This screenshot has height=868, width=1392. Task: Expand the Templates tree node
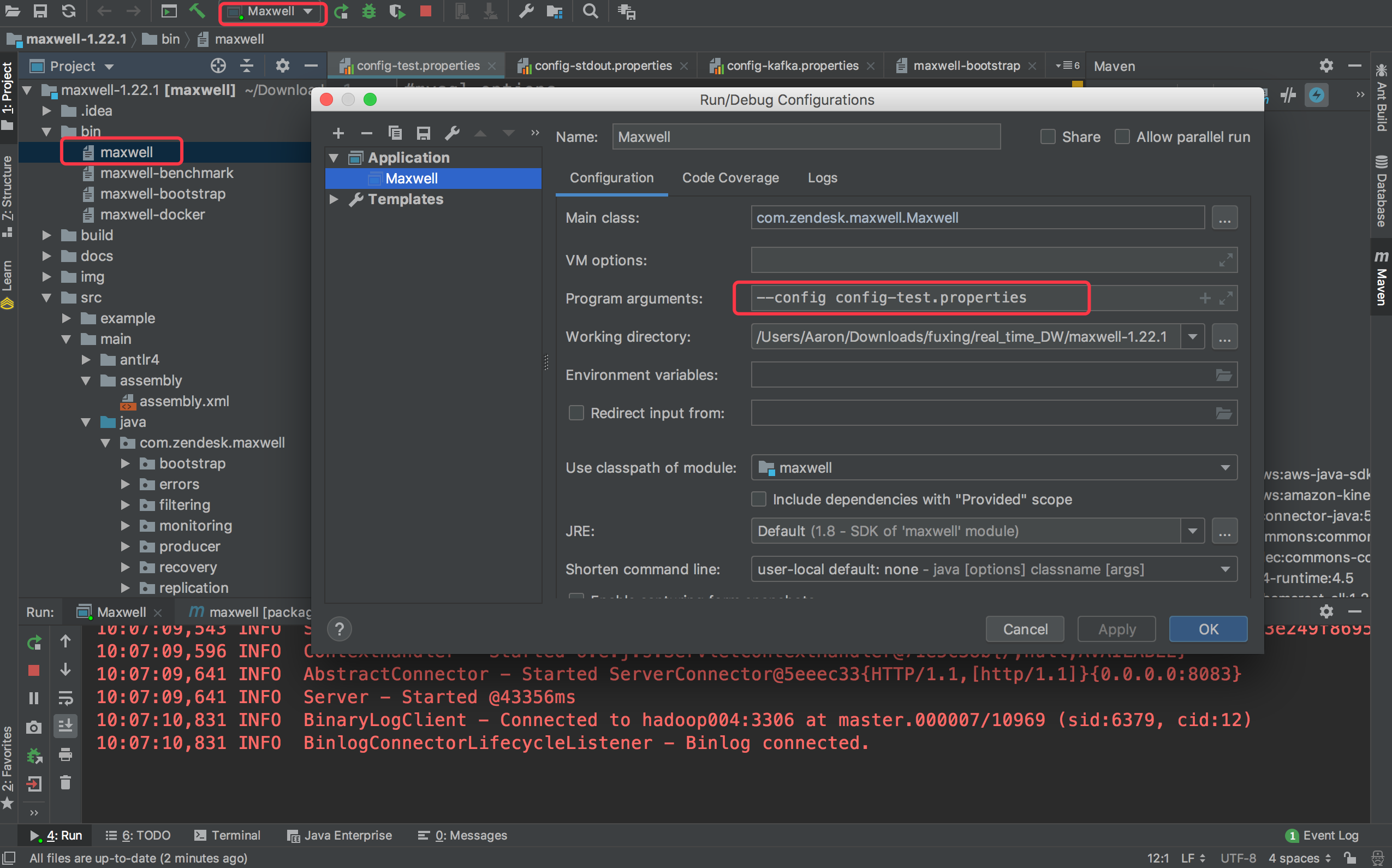(x=334, y=199)
